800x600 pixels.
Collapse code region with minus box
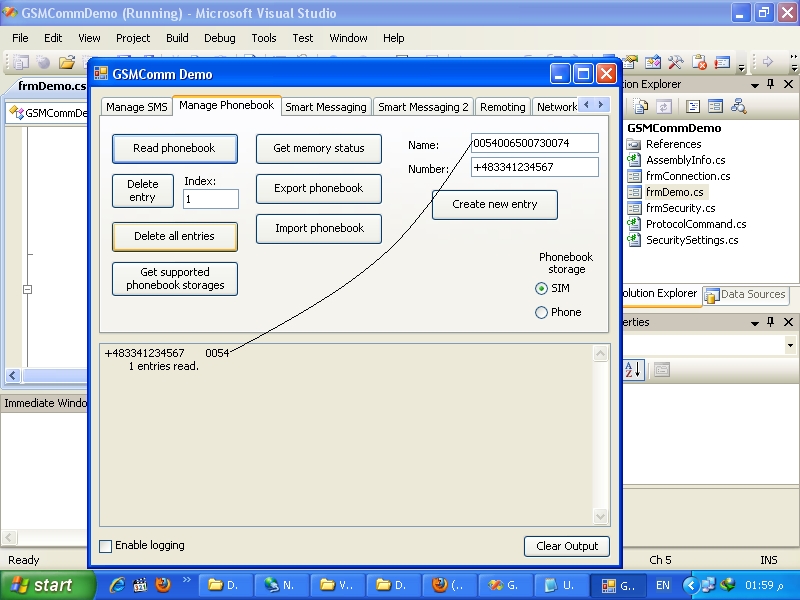tap(28, 289)
